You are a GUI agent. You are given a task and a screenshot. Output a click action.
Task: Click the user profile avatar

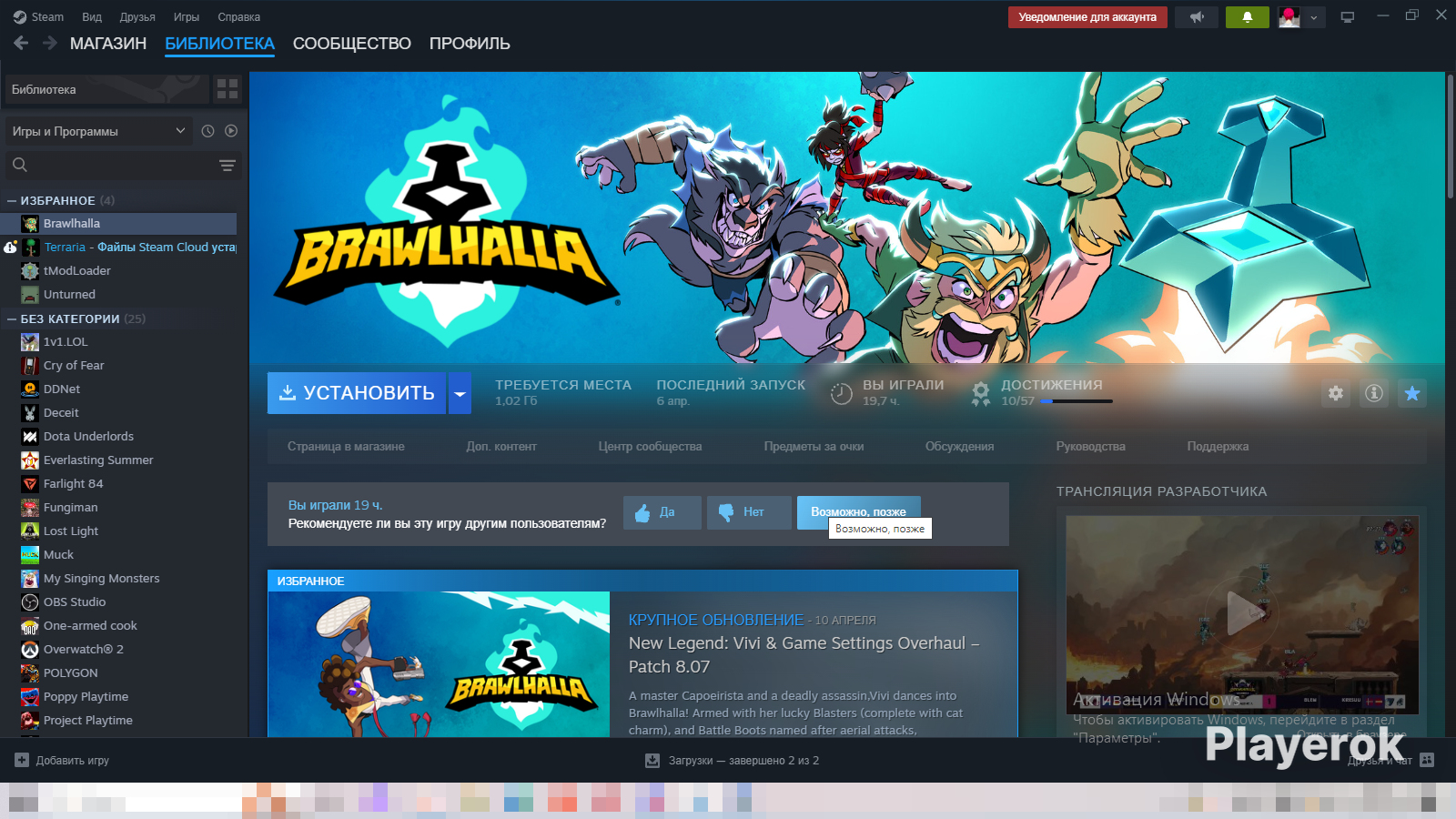[x=1289, y=17]
